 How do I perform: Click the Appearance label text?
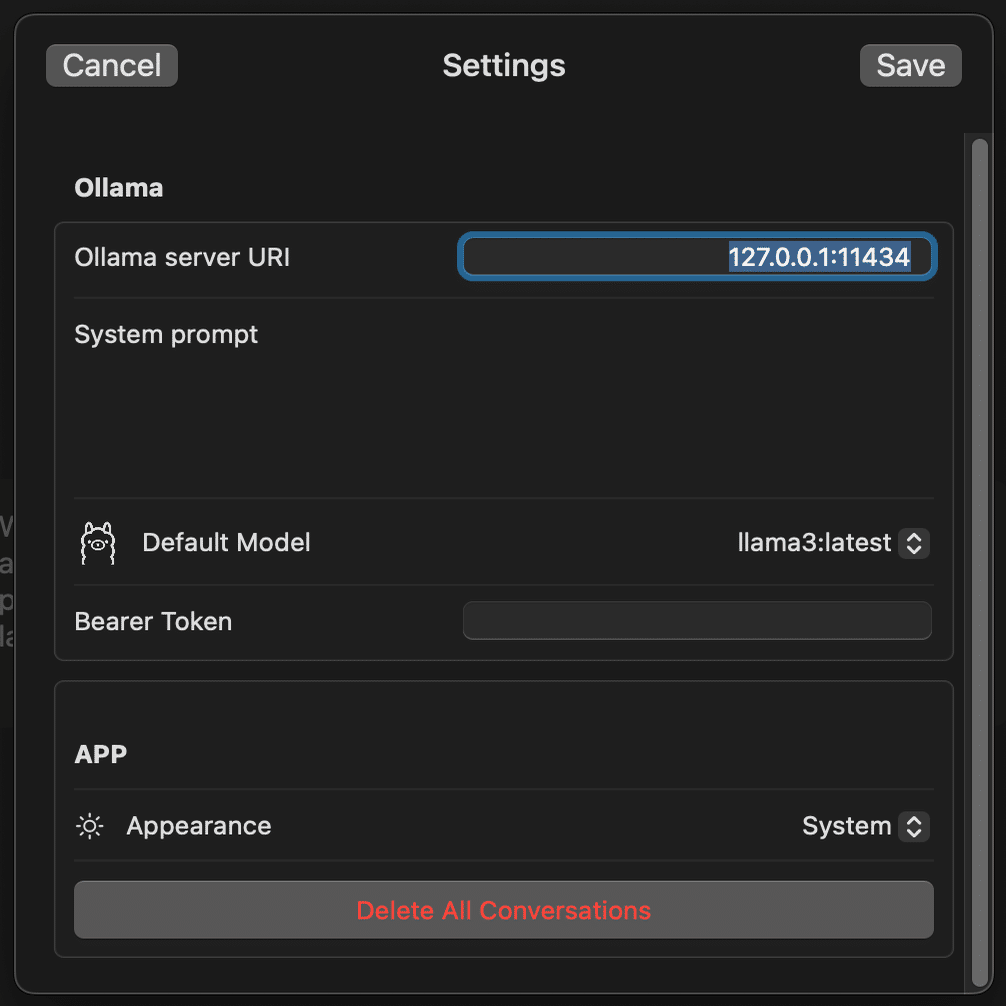(x=198, y=826)
